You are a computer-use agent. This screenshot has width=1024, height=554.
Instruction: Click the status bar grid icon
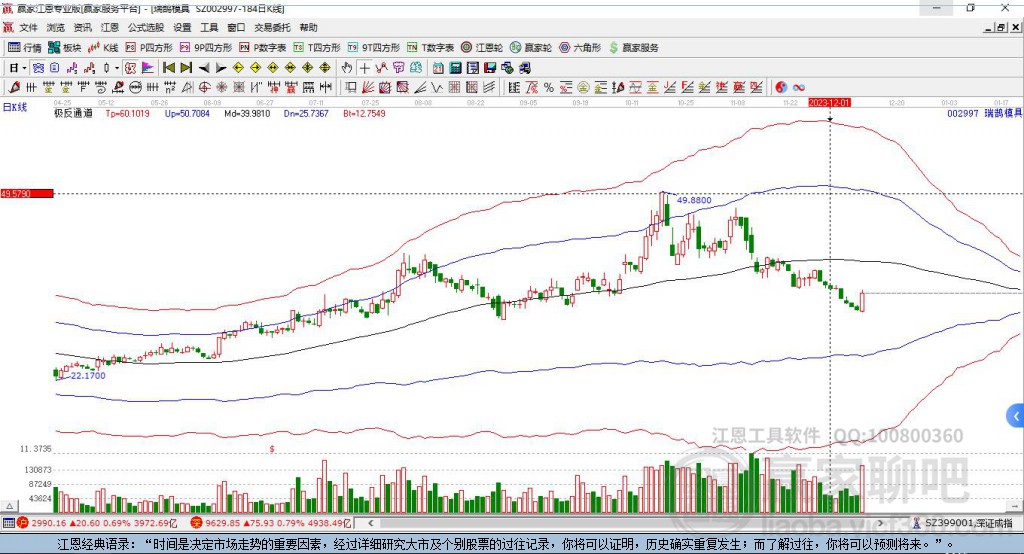[x=8, y=523]
